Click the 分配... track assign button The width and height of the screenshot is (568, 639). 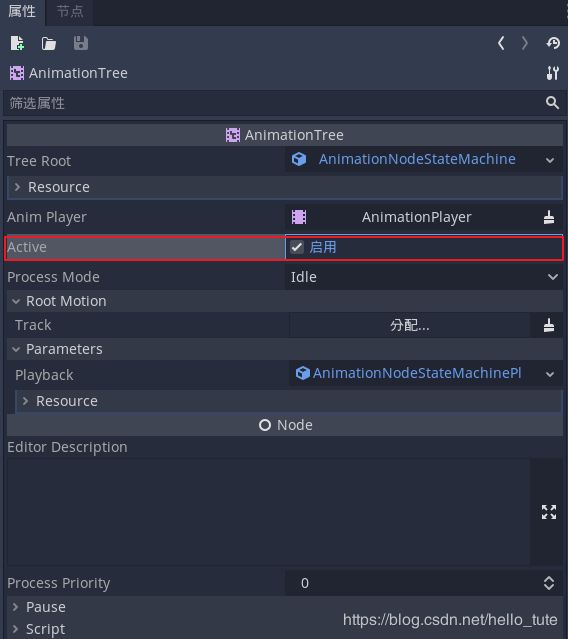(x=410, y=325)
